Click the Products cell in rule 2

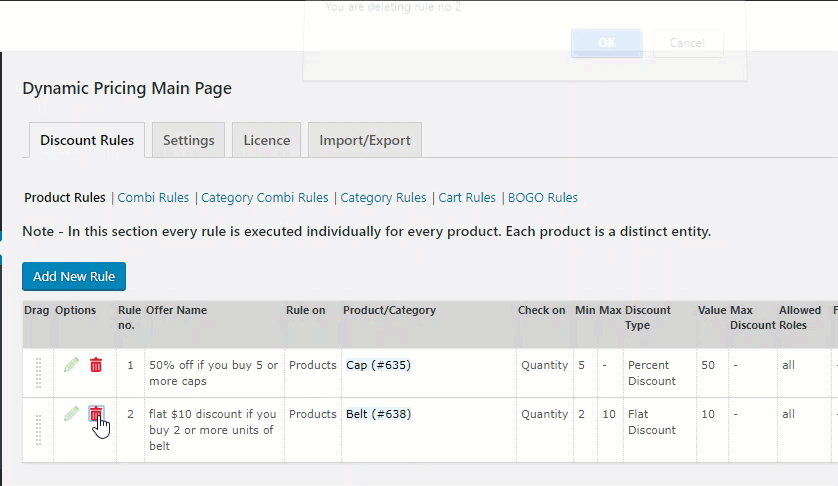click(313, 414)
